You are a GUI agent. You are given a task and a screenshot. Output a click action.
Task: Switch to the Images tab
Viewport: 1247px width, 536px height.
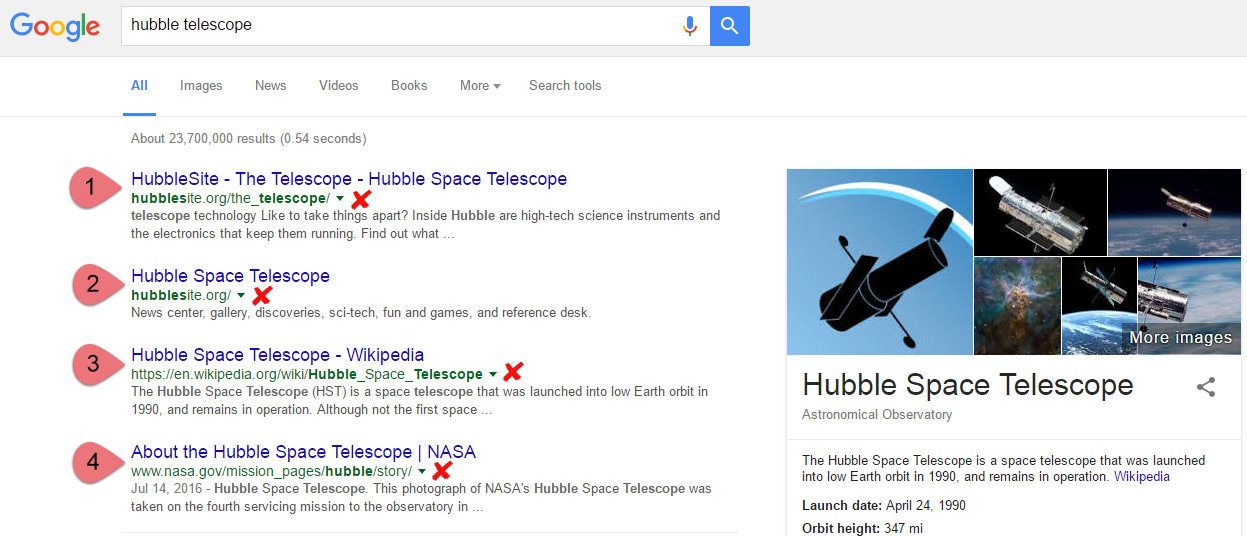(201, 86)
